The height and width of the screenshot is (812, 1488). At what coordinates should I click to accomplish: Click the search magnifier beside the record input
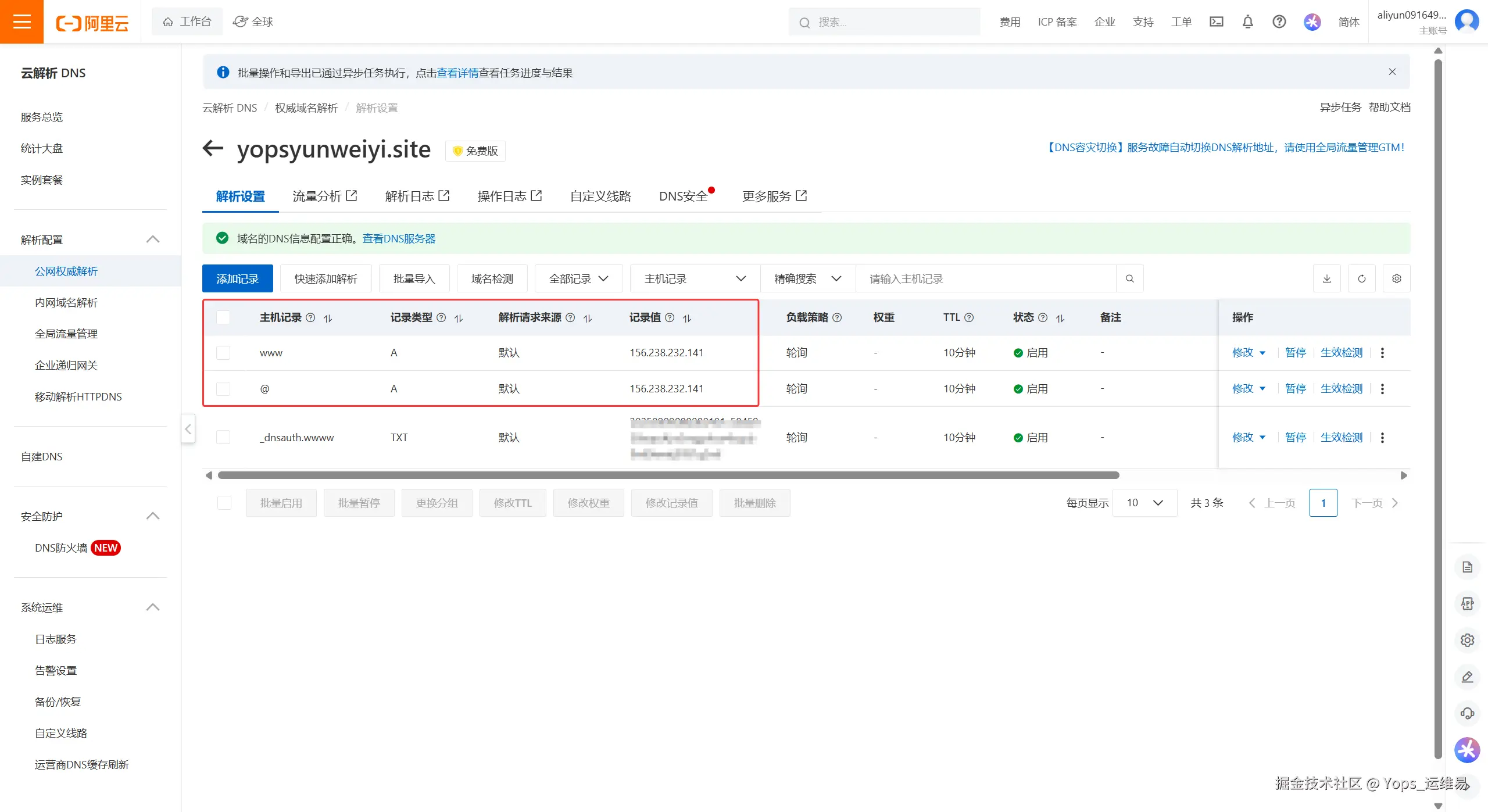tap(1129, 278)
